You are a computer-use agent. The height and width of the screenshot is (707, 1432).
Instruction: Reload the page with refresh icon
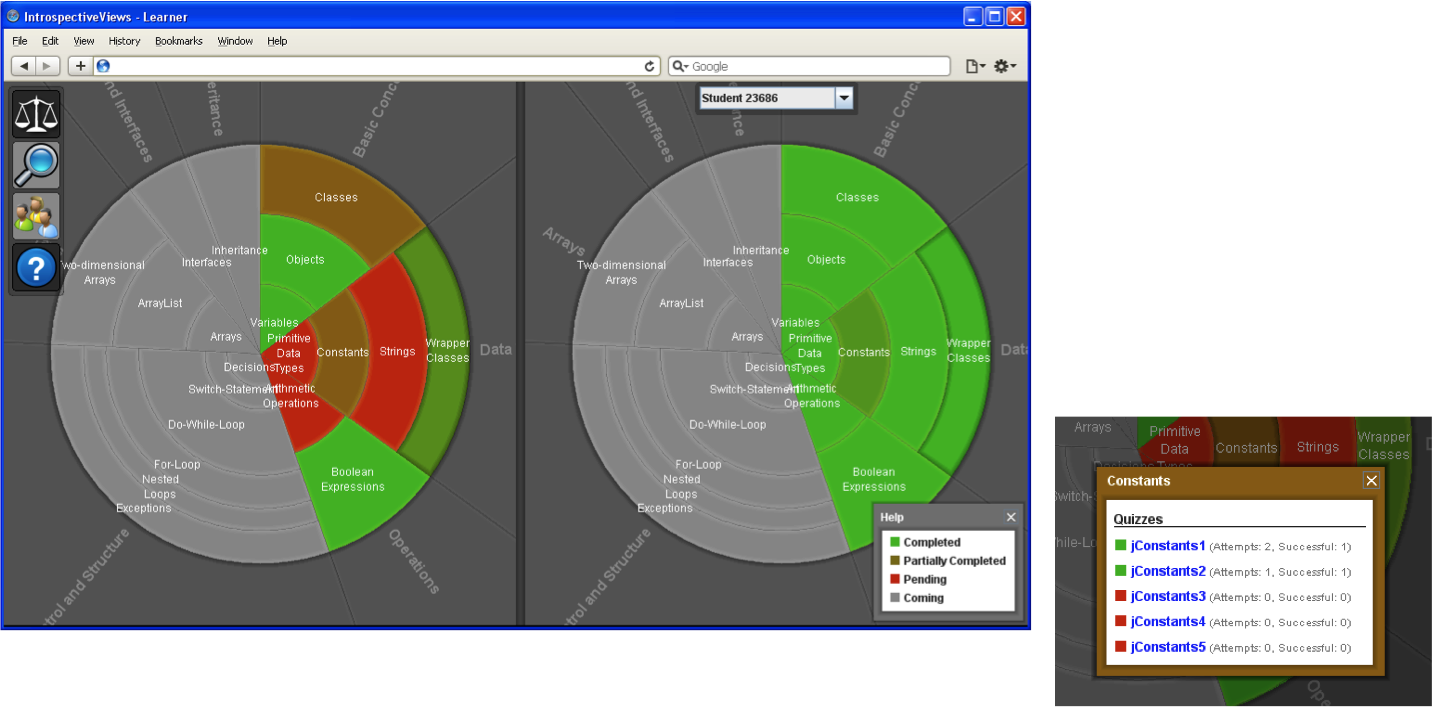pos(650,66)
